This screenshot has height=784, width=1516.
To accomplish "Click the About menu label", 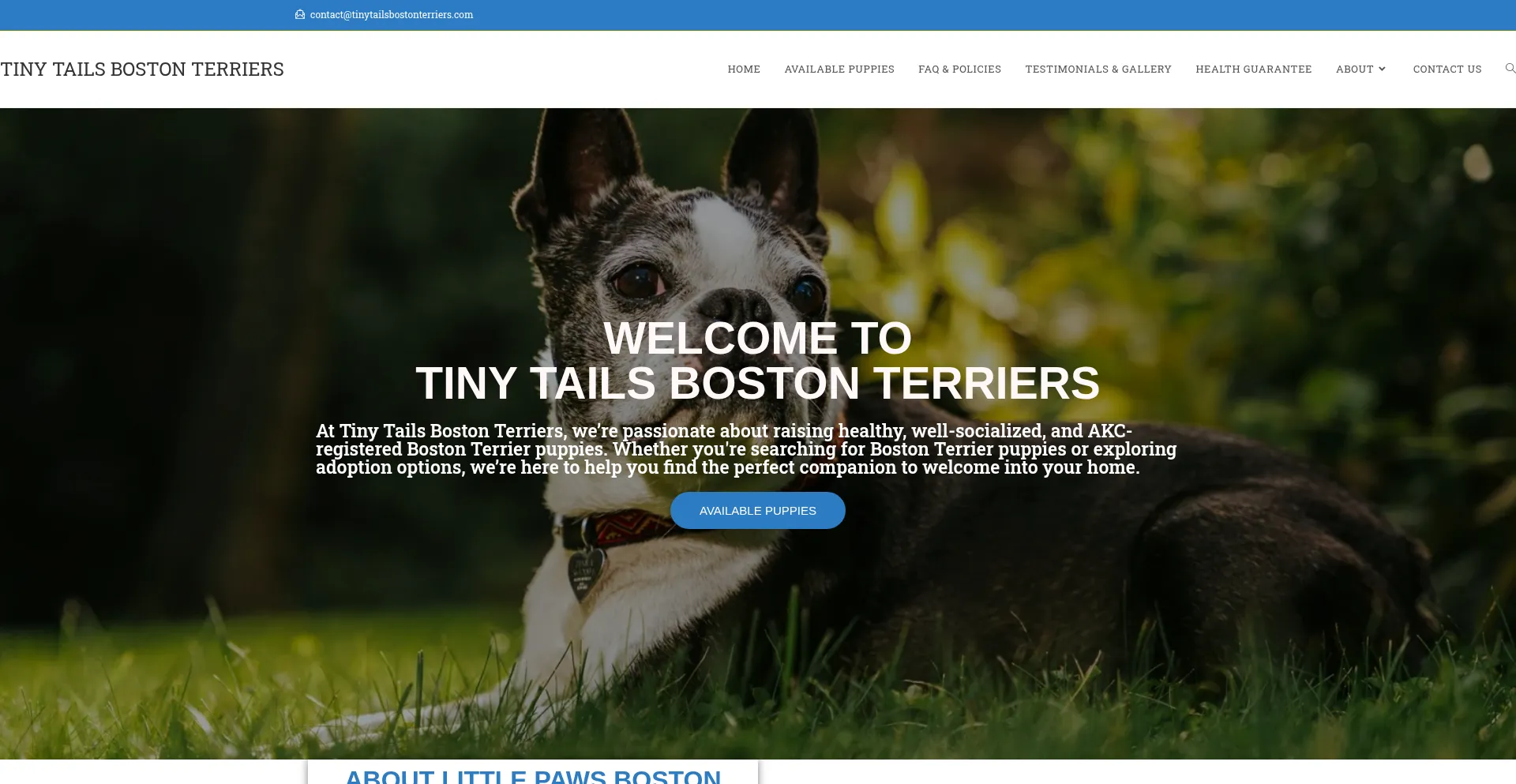I will [1355, 69].
